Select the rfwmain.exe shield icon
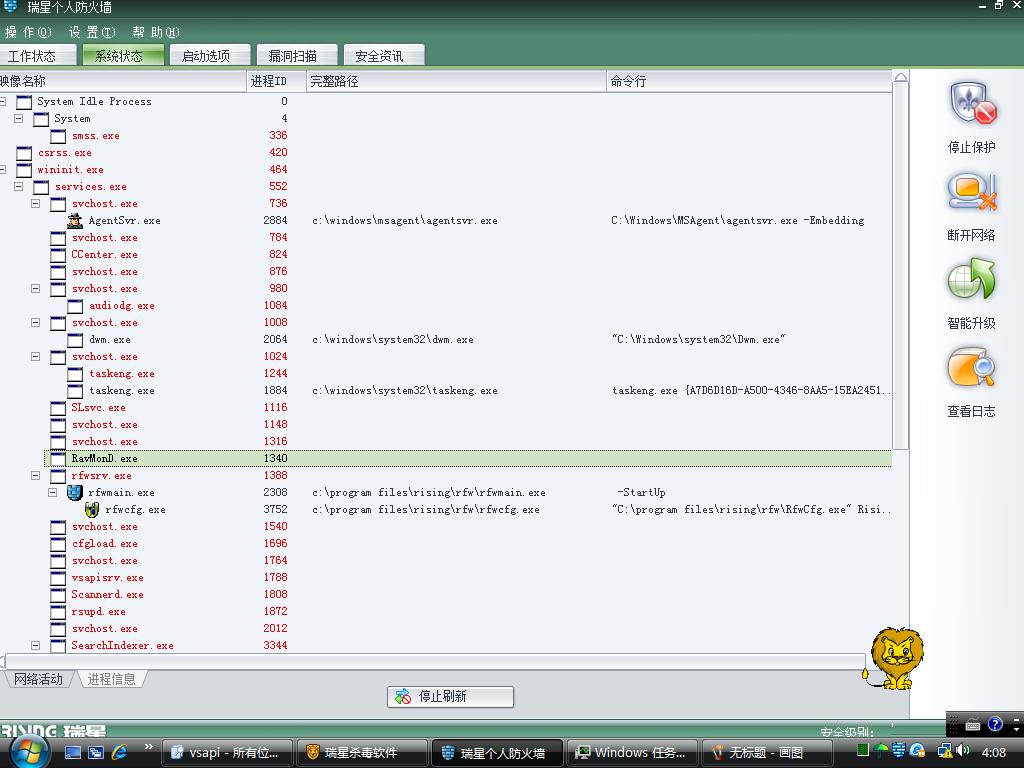 [x=75, y=492]
